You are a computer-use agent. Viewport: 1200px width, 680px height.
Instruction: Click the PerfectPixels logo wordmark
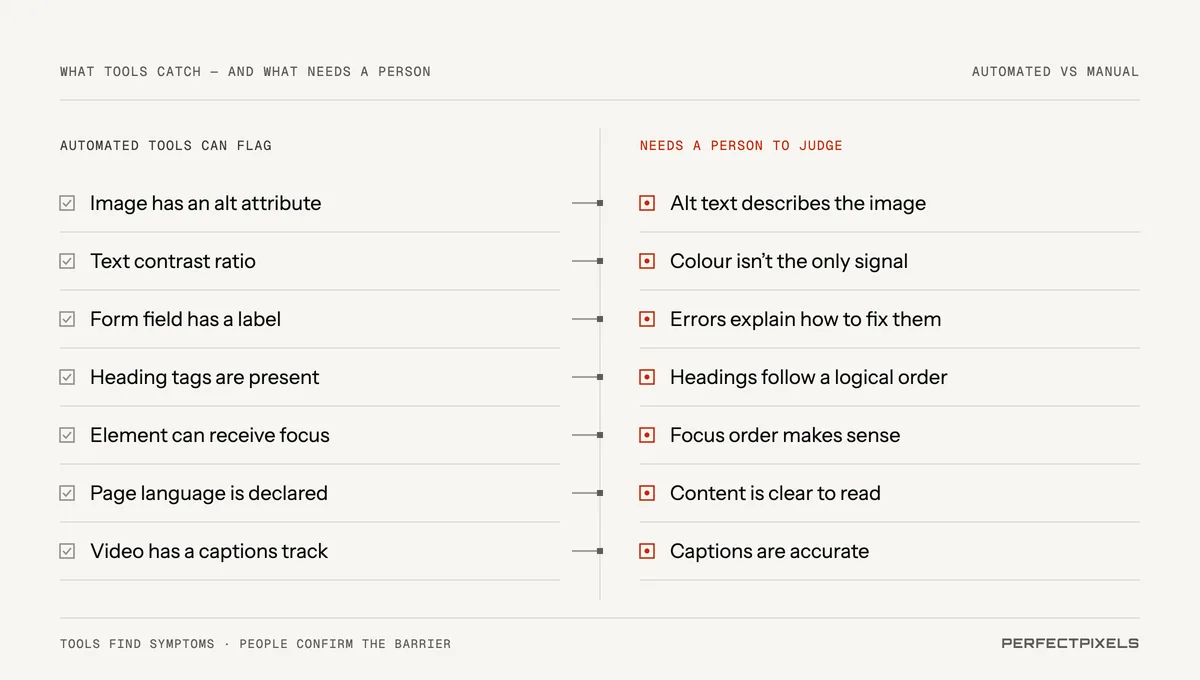tap(1070, 643)
